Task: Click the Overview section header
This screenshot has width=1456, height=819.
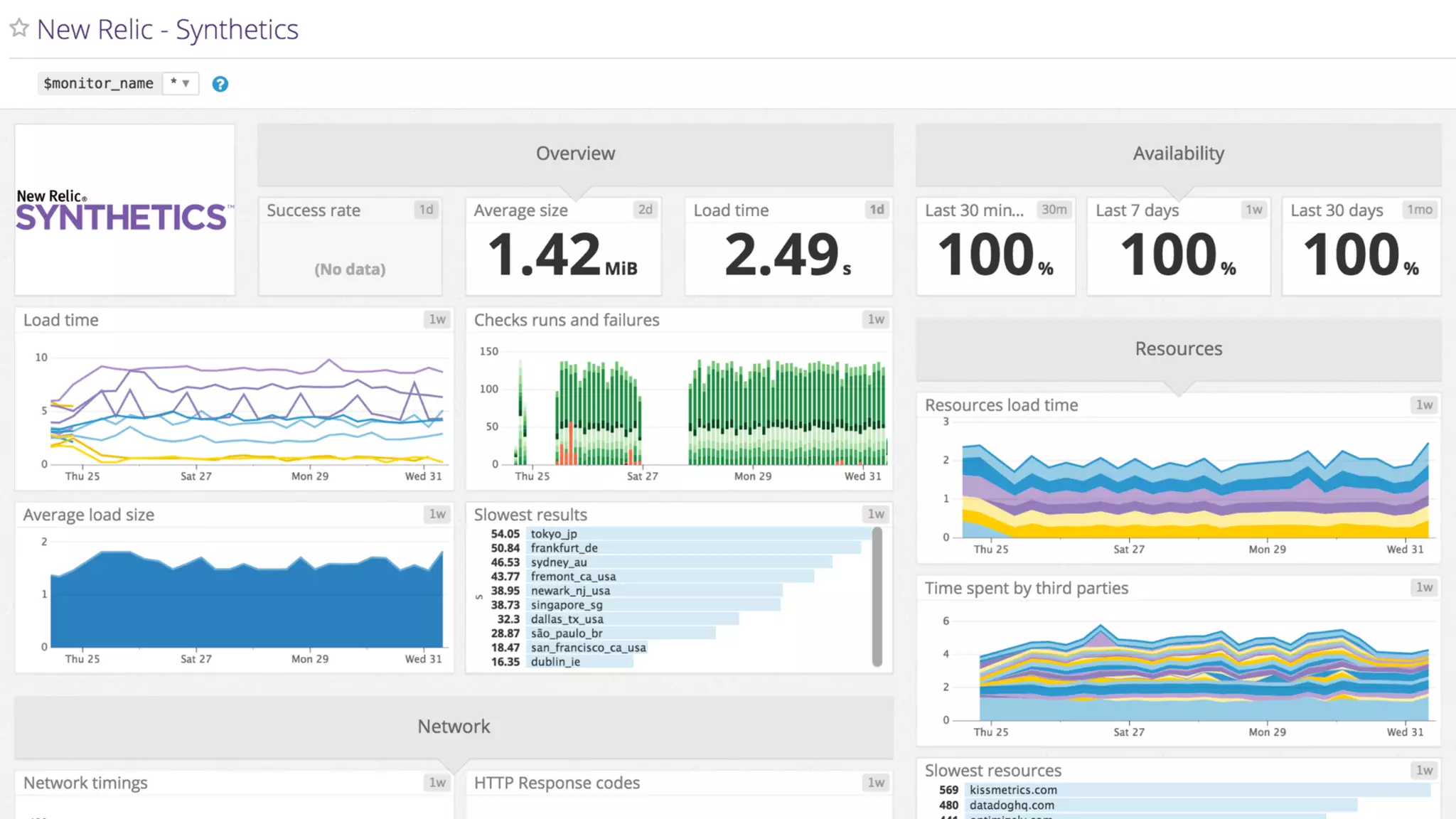Action: click(x=575, y=154)
